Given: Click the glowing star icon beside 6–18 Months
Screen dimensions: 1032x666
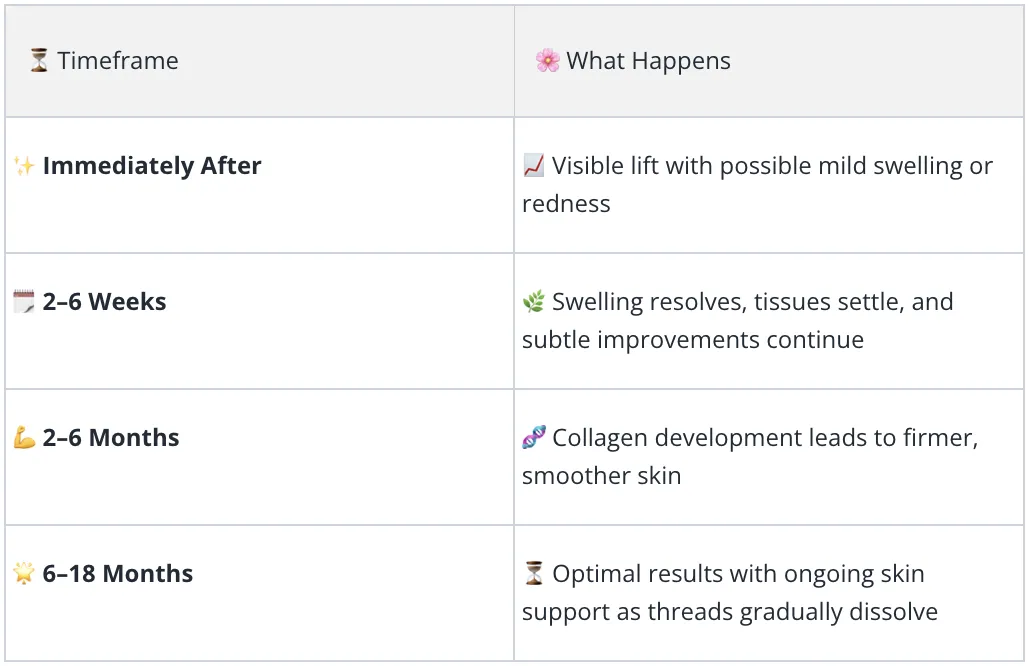Looking at the screenshot, I should (24, 573).
